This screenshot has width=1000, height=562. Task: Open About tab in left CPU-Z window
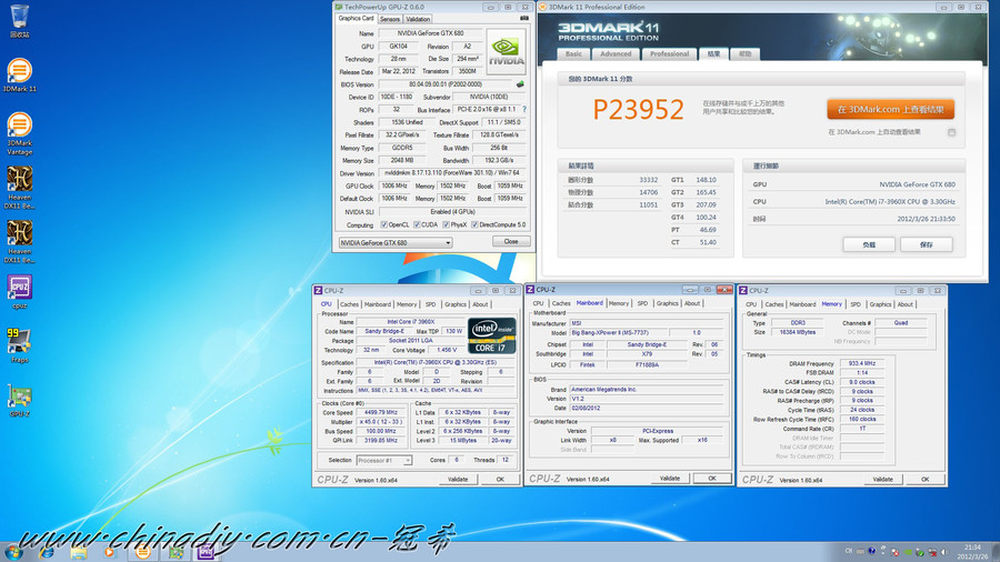pos(480,305)
